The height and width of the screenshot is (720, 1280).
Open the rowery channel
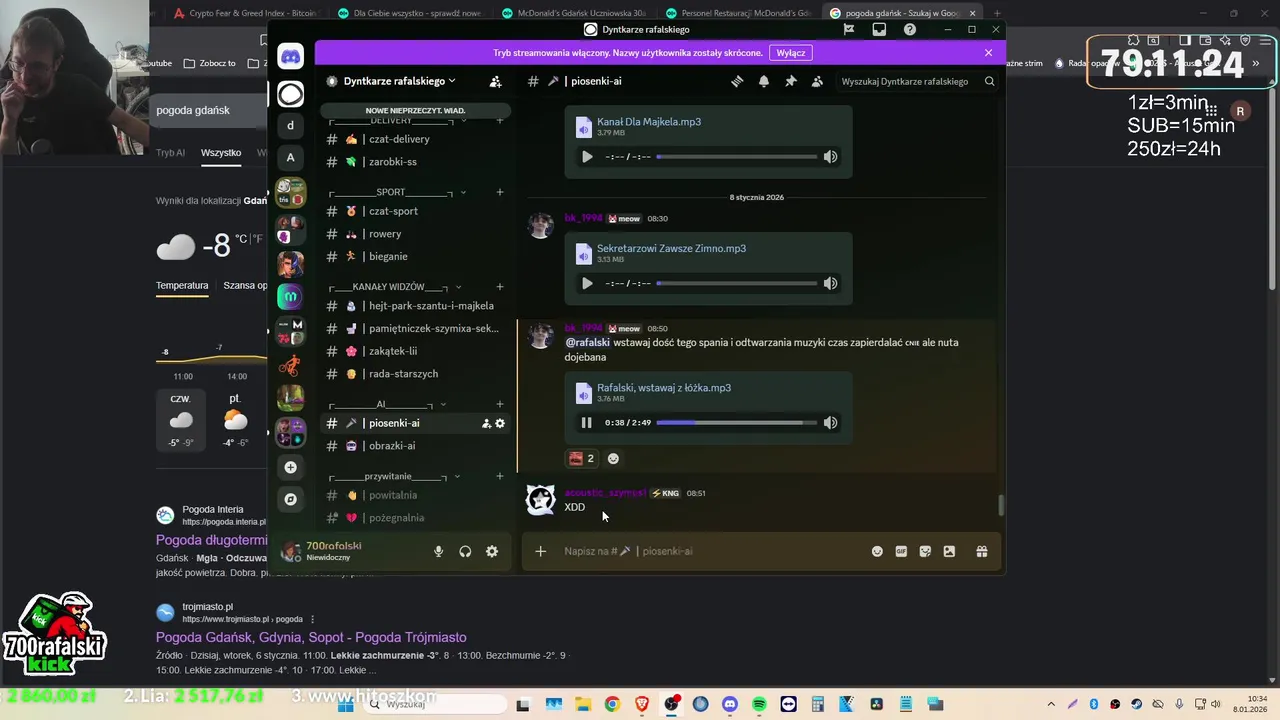click(x=417, y=234)
